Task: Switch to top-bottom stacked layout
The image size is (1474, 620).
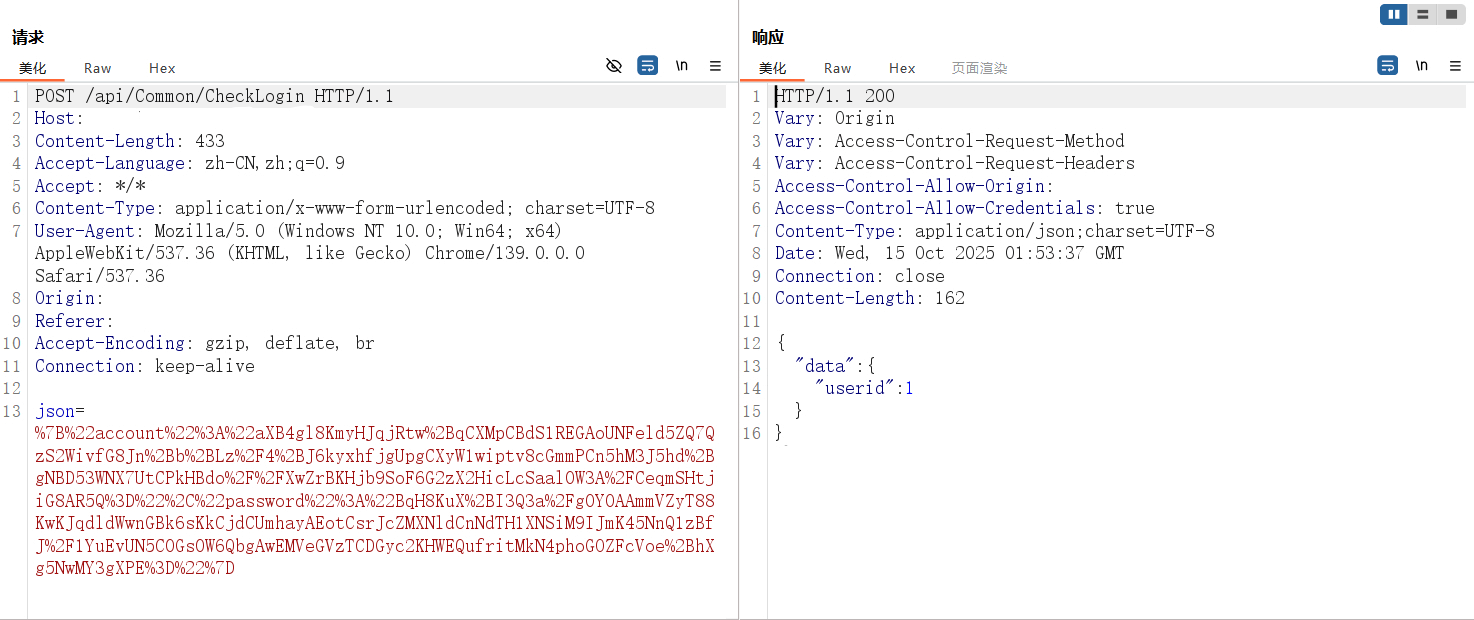Action: (x=1422, y=14)
